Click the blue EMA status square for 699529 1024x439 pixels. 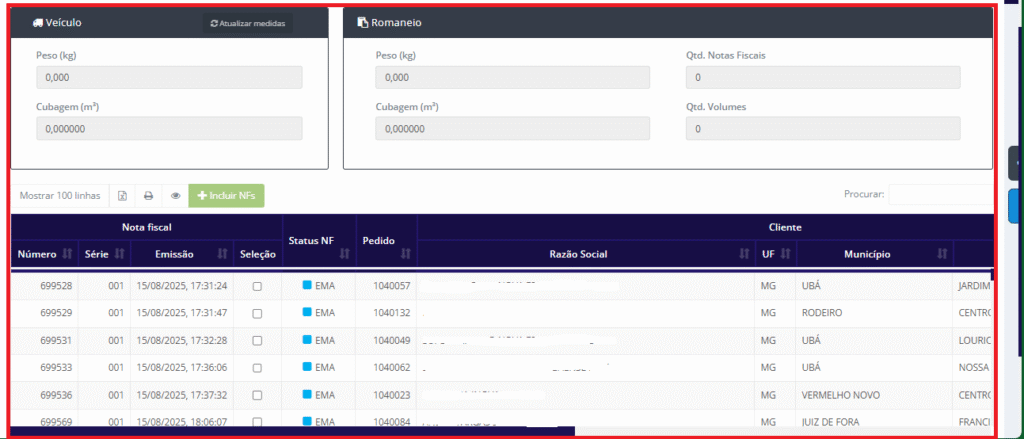point(307,313)
